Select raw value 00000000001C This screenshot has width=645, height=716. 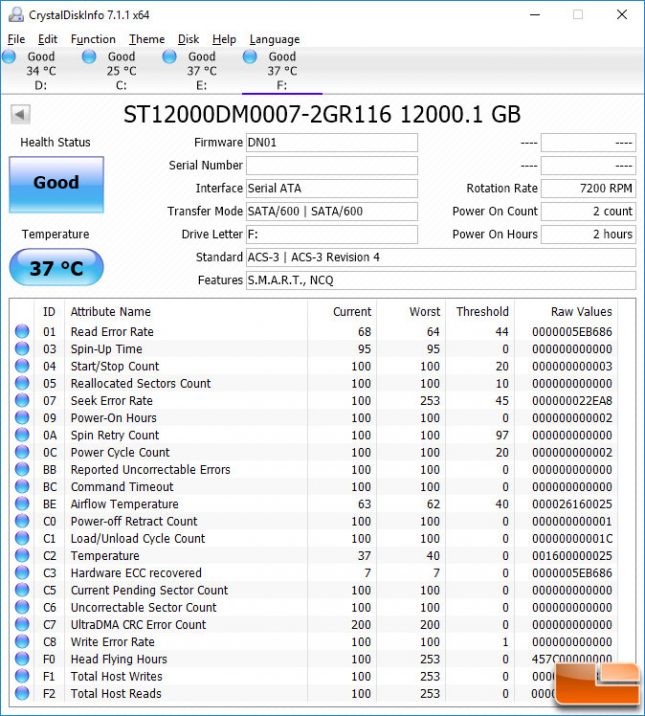pyautogui.click(x=572, y=538)
